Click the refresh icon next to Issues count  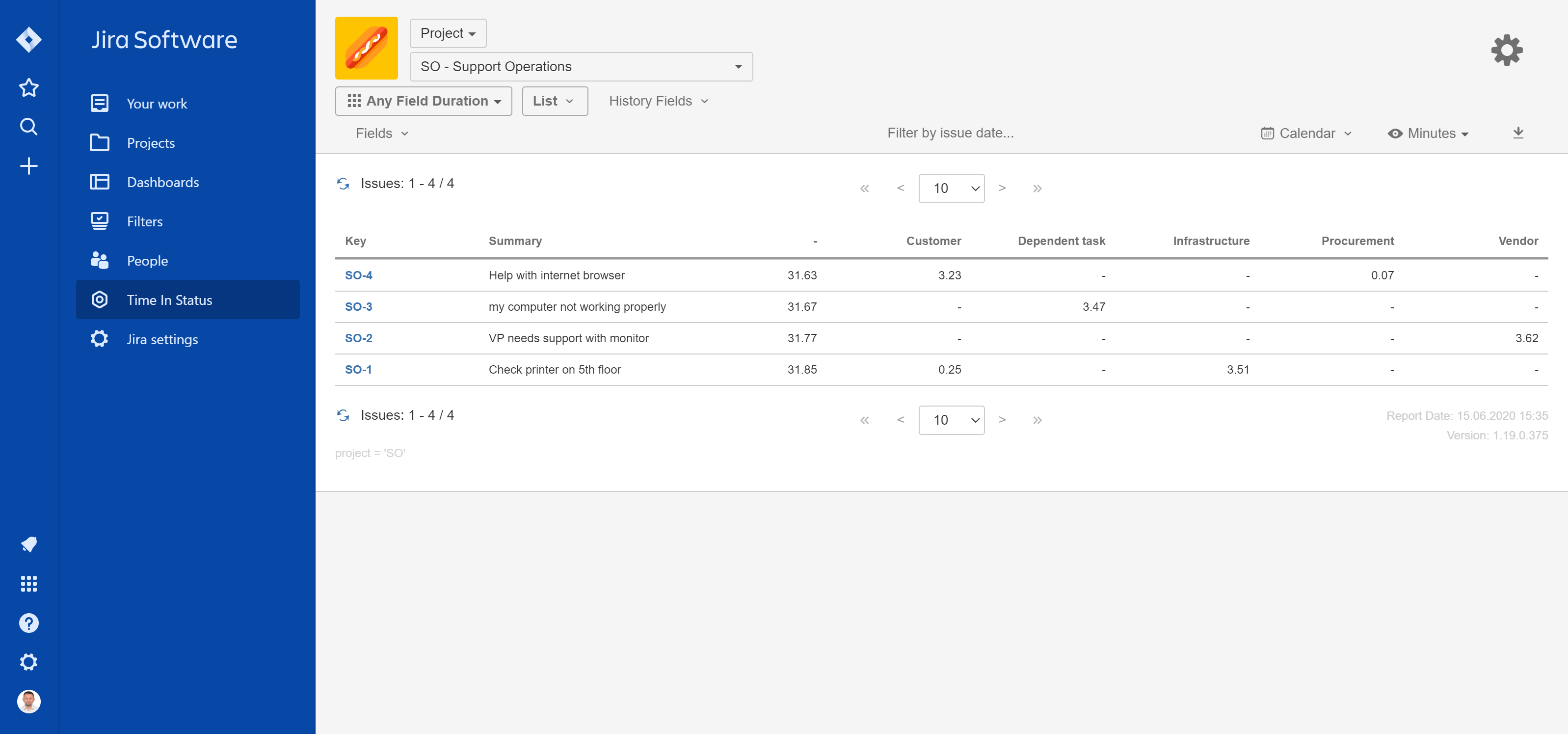[x=344, y=183]
